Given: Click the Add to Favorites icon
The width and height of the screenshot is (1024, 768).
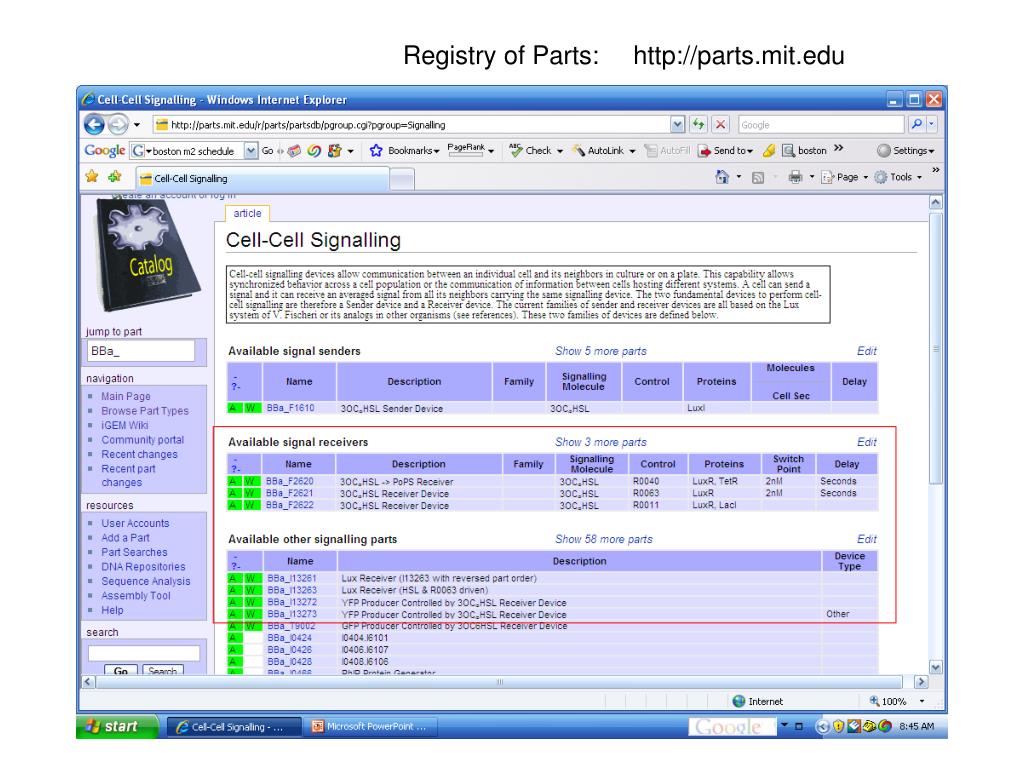Looking at the screenshot, I should (115, 176).
